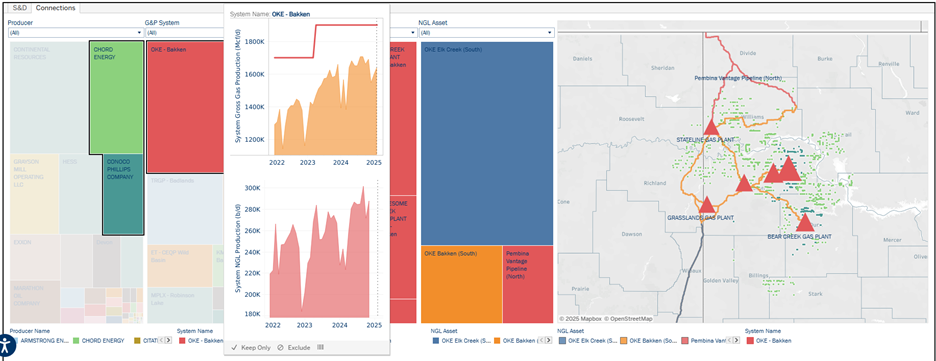Click the accessibility icon at bottom left

tap(6, 345)
